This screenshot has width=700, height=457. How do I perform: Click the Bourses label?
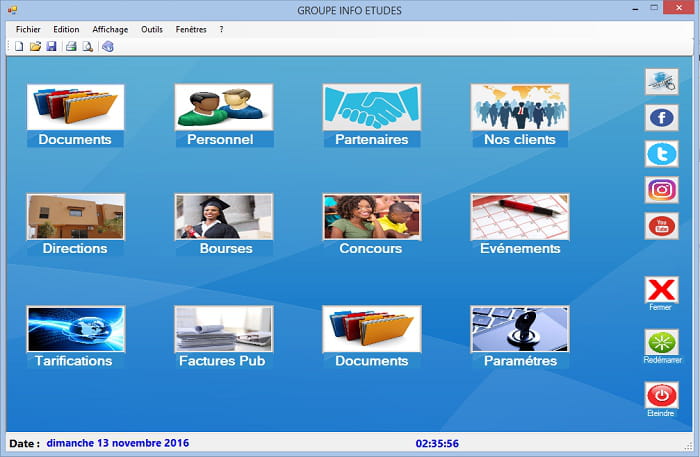point(226,248)
